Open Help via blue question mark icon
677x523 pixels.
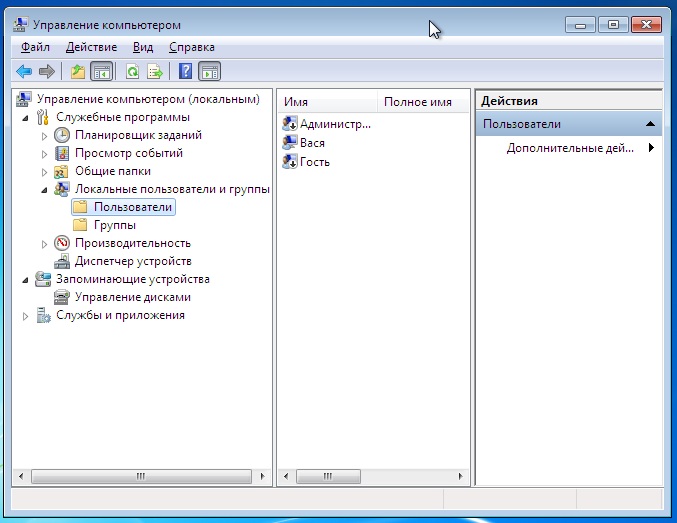[185, 71]
